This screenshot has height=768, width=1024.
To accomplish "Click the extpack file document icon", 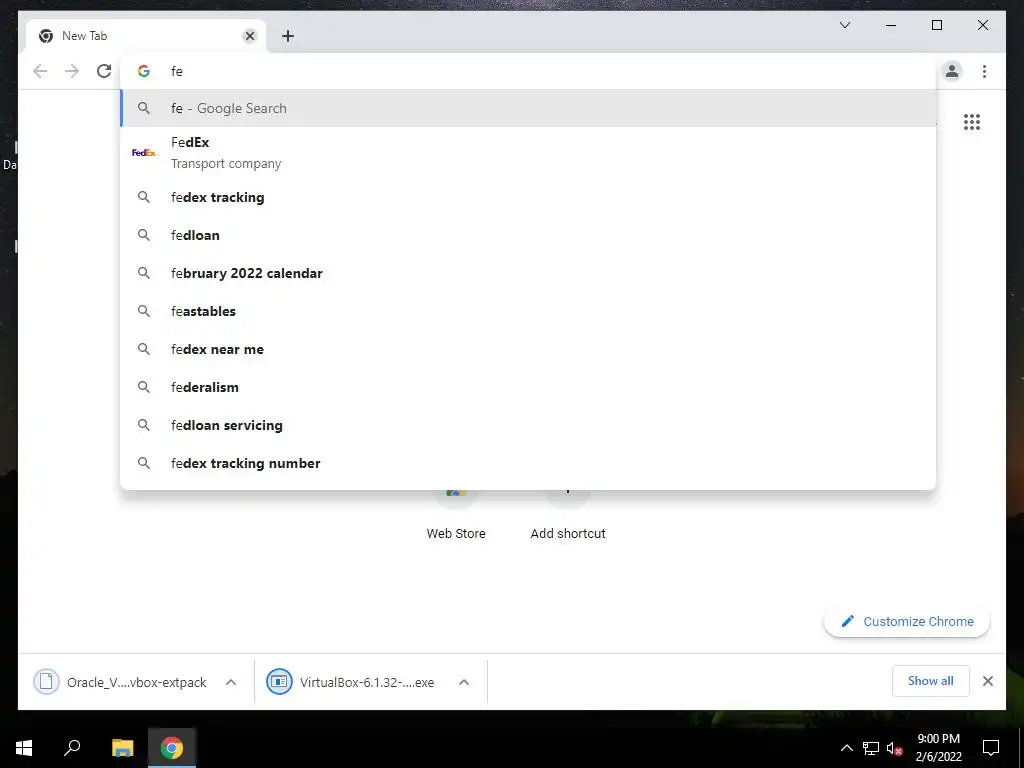I will click(x=46, y=682).
